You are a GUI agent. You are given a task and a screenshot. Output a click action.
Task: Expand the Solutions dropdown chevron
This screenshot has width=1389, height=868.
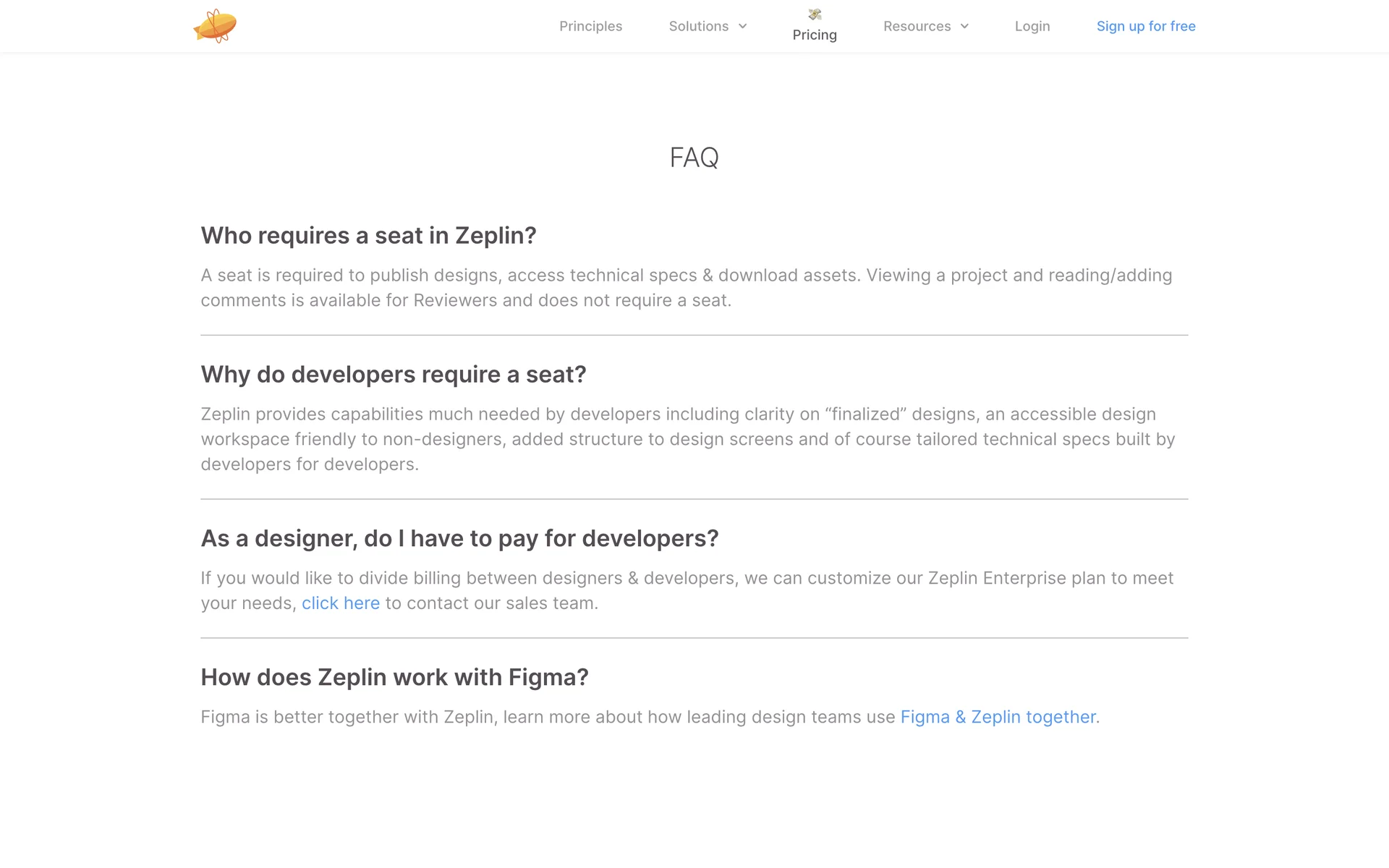click(x=742, y=26)
